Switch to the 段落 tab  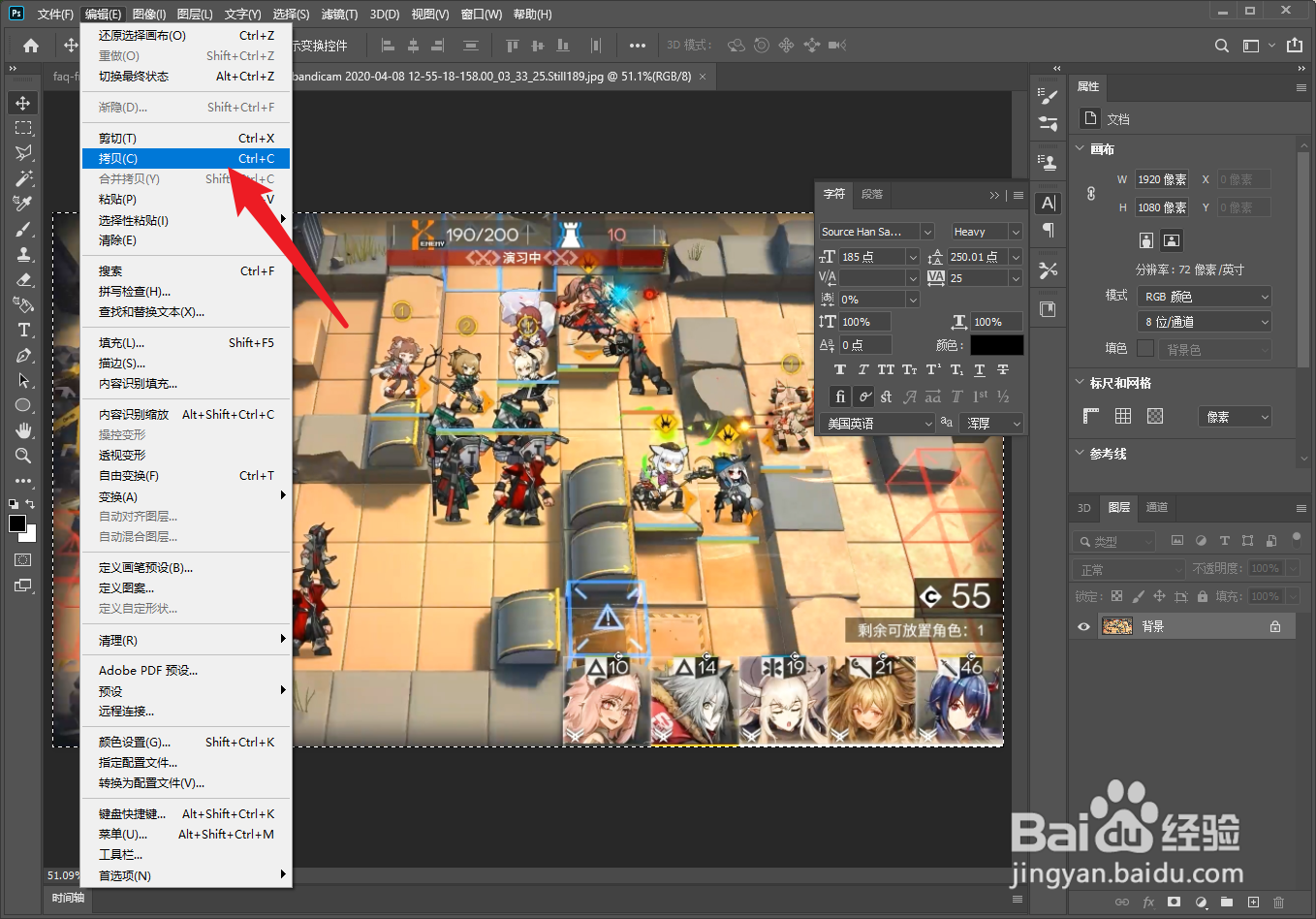[872, 194]
